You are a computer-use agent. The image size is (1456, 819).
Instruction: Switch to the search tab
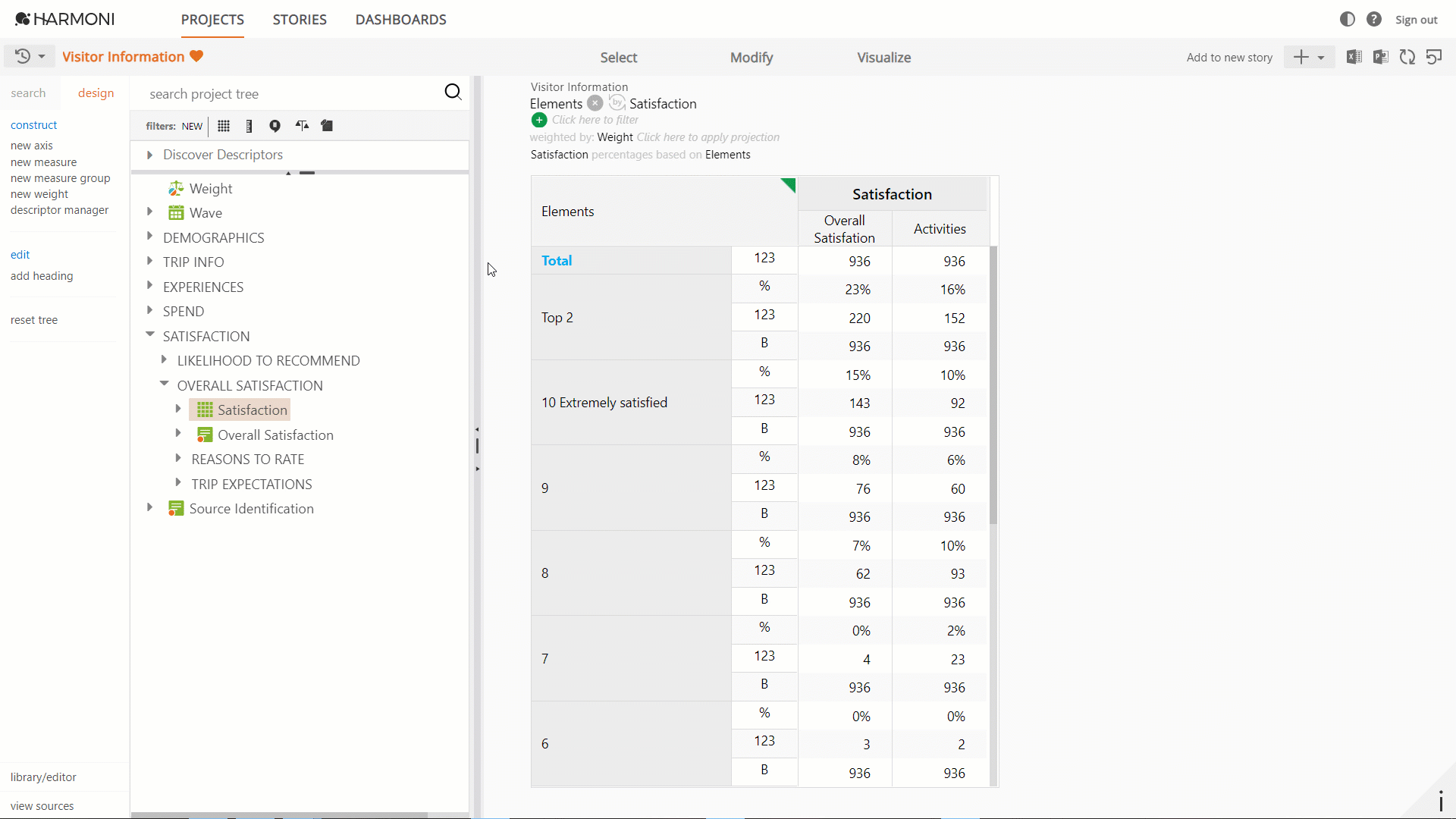tap(28, 93)
